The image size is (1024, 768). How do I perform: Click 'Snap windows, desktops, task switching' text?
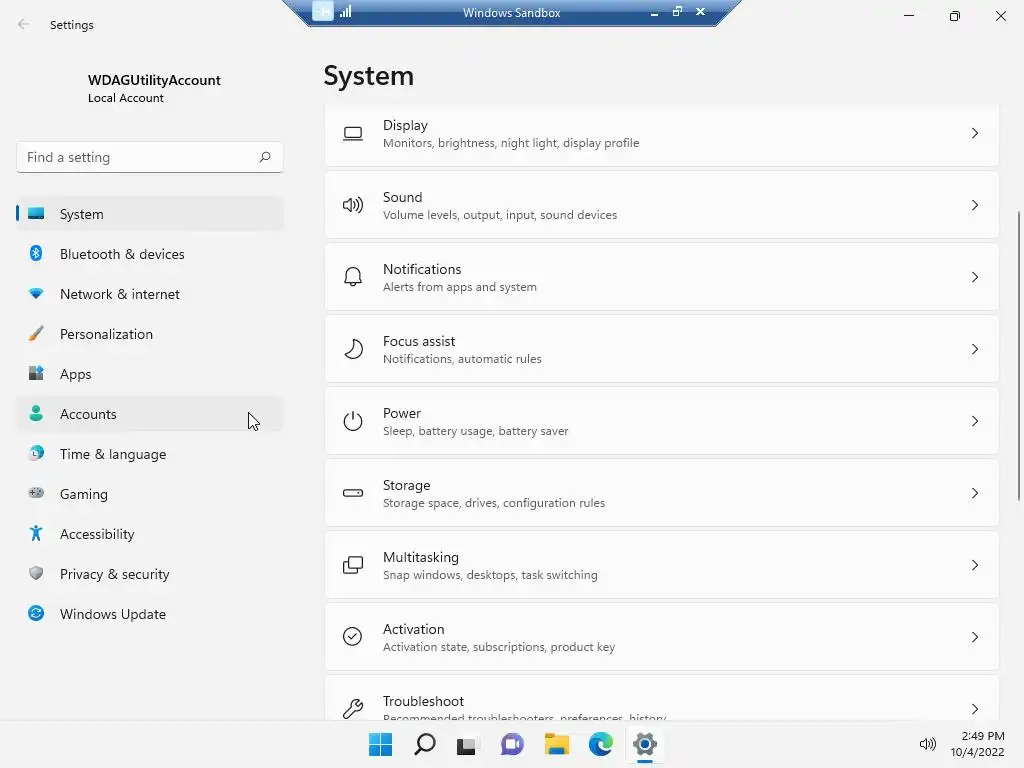(490, 575)
